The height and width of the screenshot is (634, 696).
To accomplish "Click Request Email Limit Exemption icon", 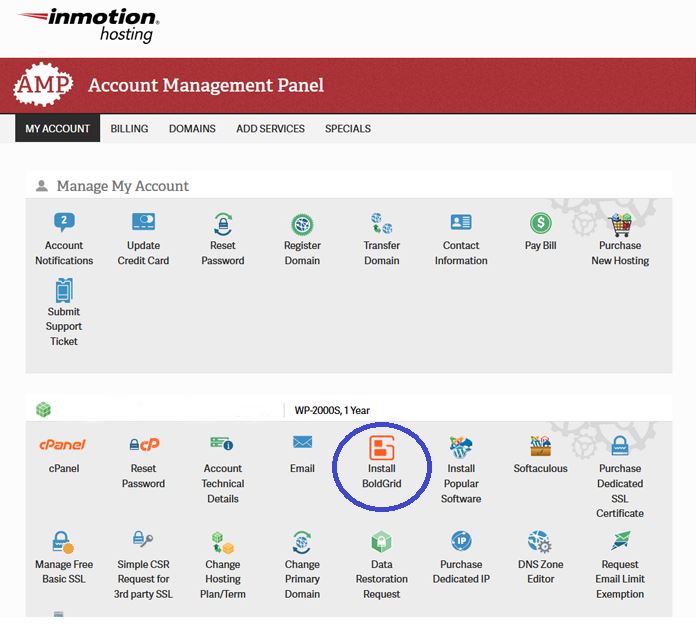I will click(621, 540).
